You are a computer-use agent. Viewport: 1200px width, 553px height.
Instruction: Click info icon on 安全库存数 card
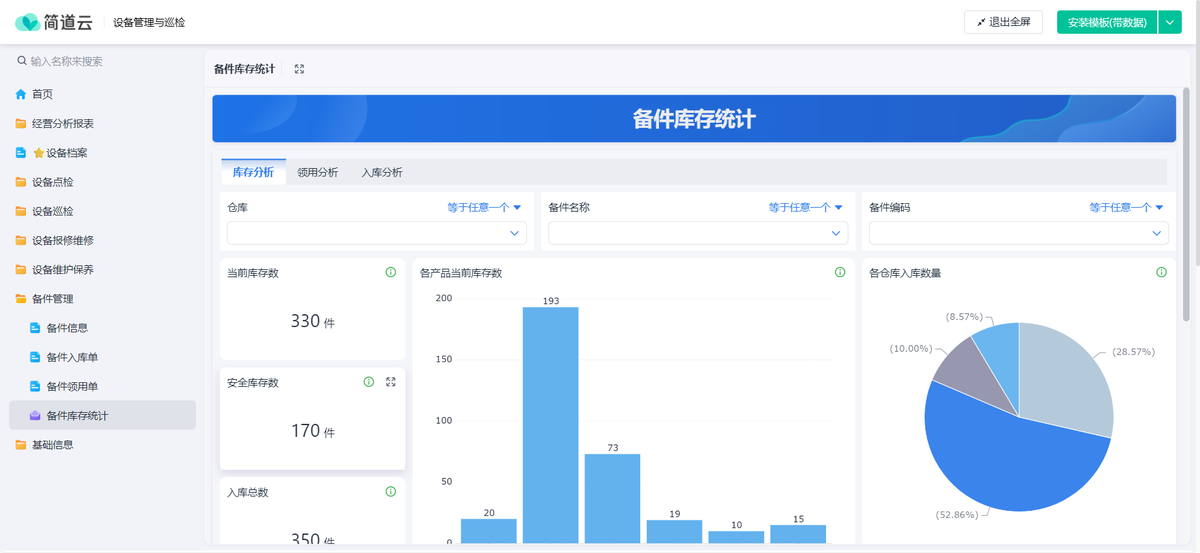coord(369,382)
